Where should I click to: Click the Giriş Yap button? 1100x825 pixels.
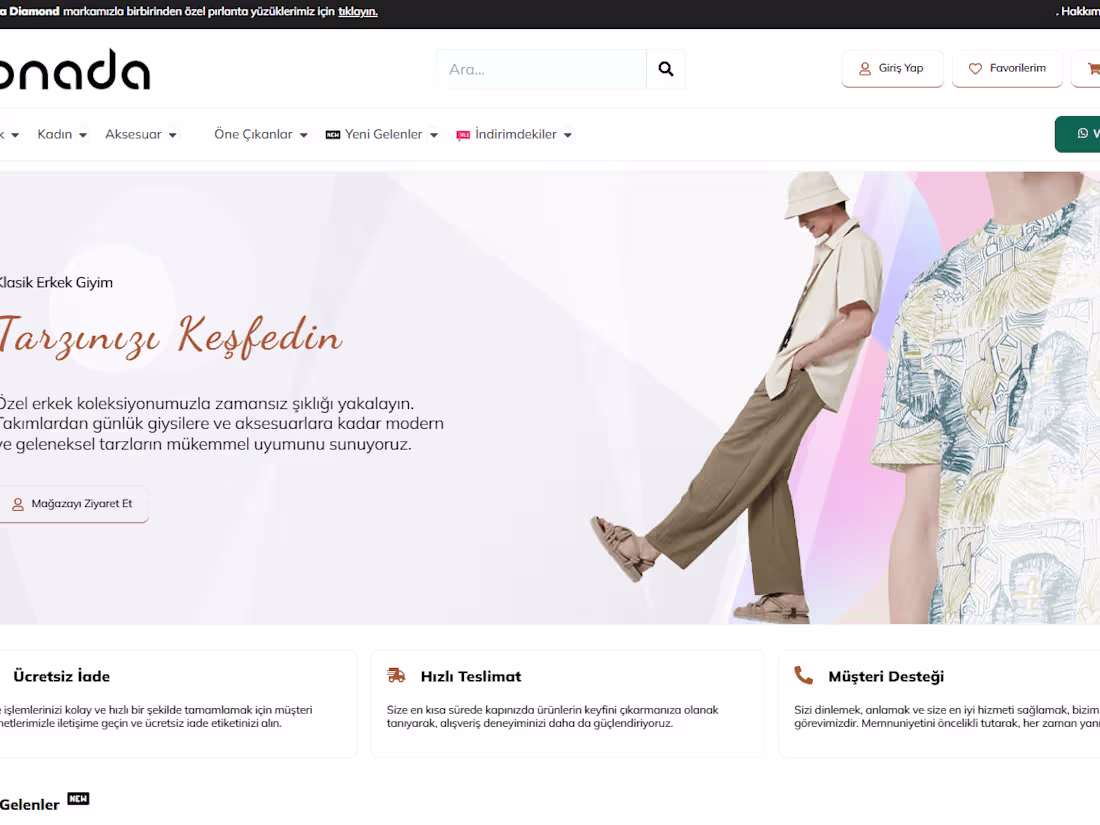click(x=892, y=69)
